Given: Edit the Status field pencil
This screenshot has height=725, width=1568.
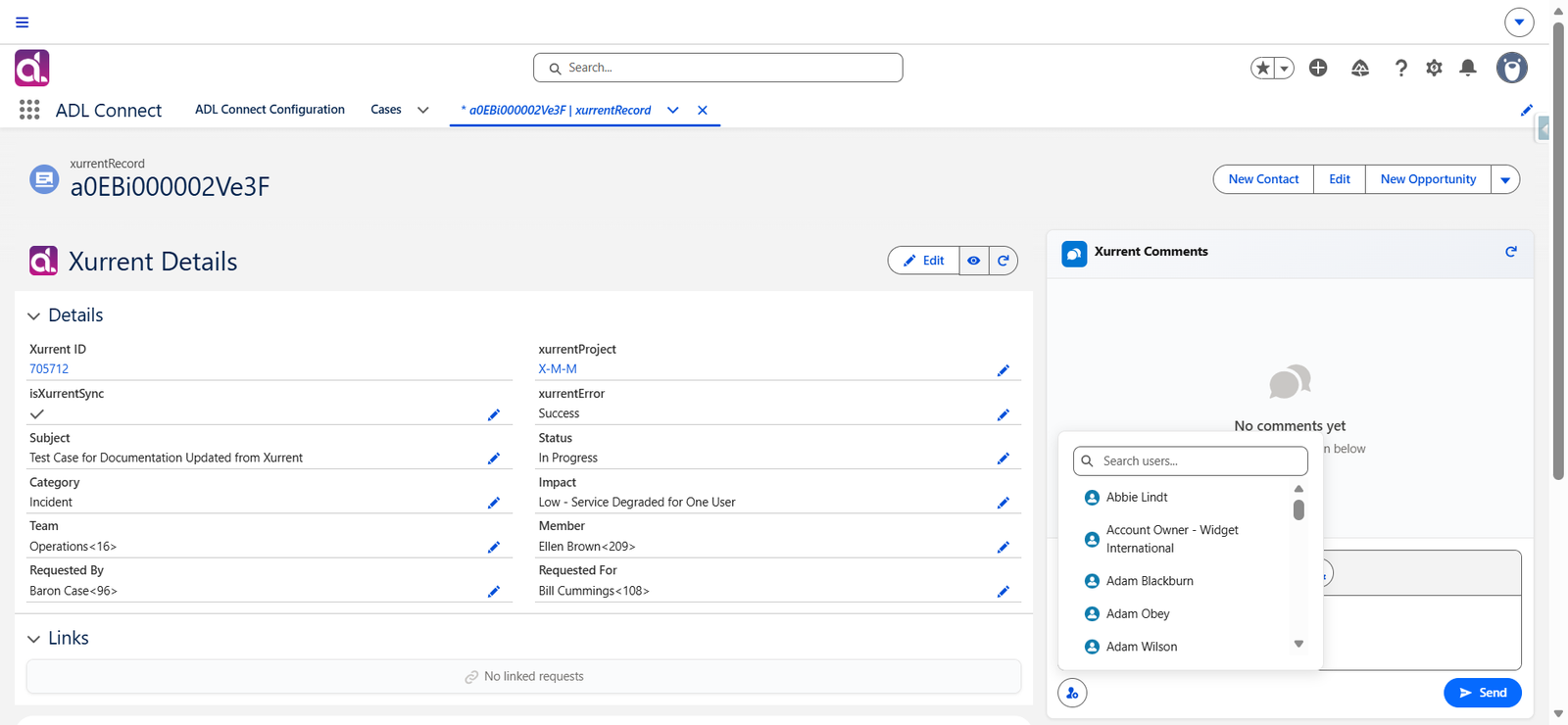Looking at the screenshot, I should (1004, 459).
